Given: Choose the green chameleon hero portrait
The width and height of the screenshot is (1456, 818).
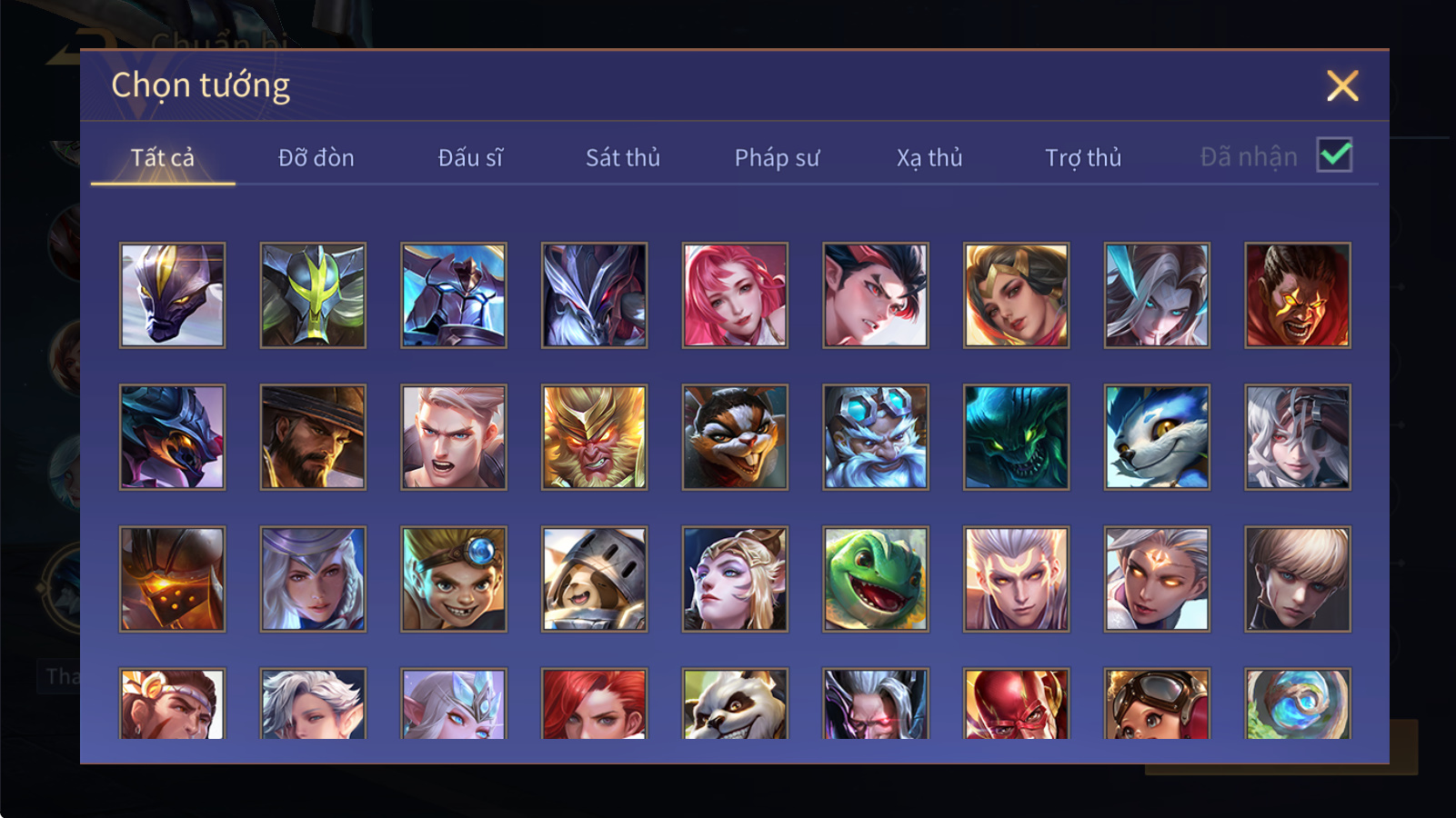Looking at the screenshot, I should [x=875, y=578].
